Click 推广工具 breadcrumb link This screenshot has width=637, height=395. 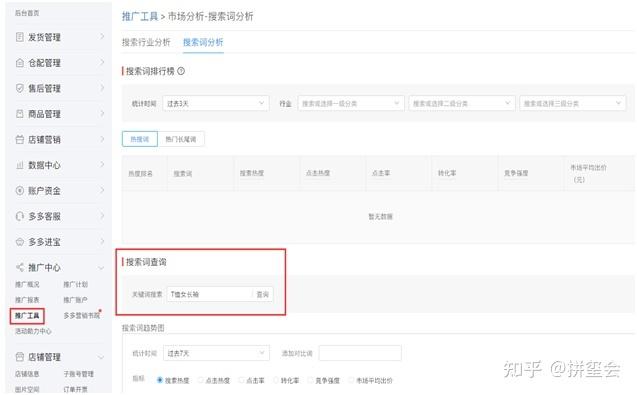pos(140,16)
